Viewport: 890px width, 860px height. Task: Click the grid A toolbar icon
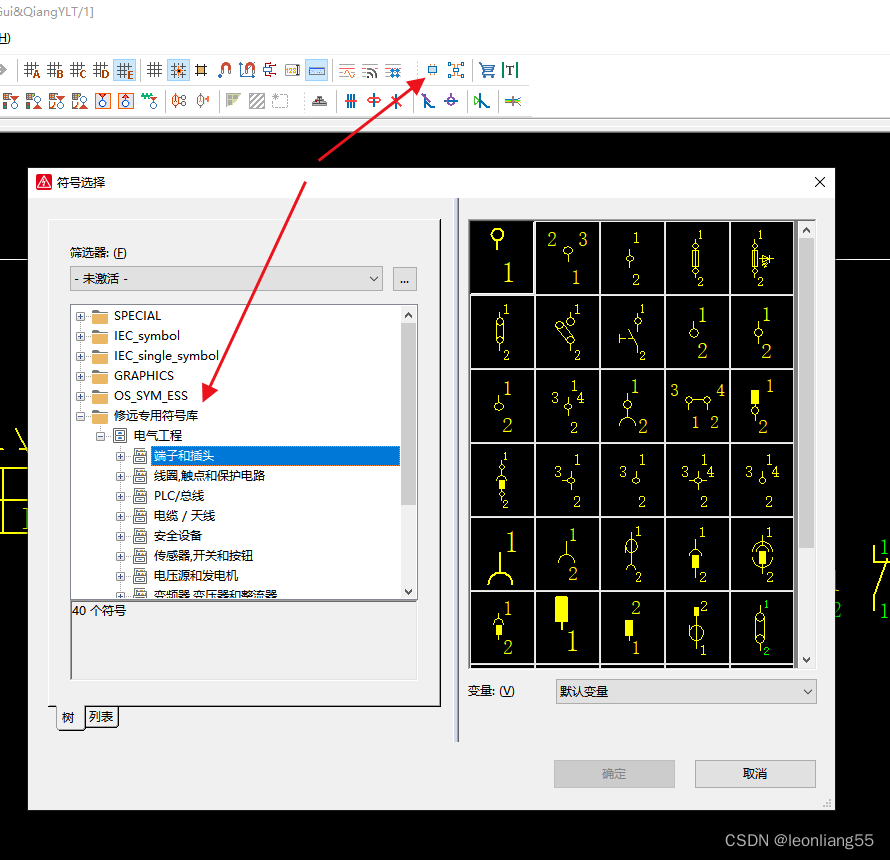click(x=32, y=70)
